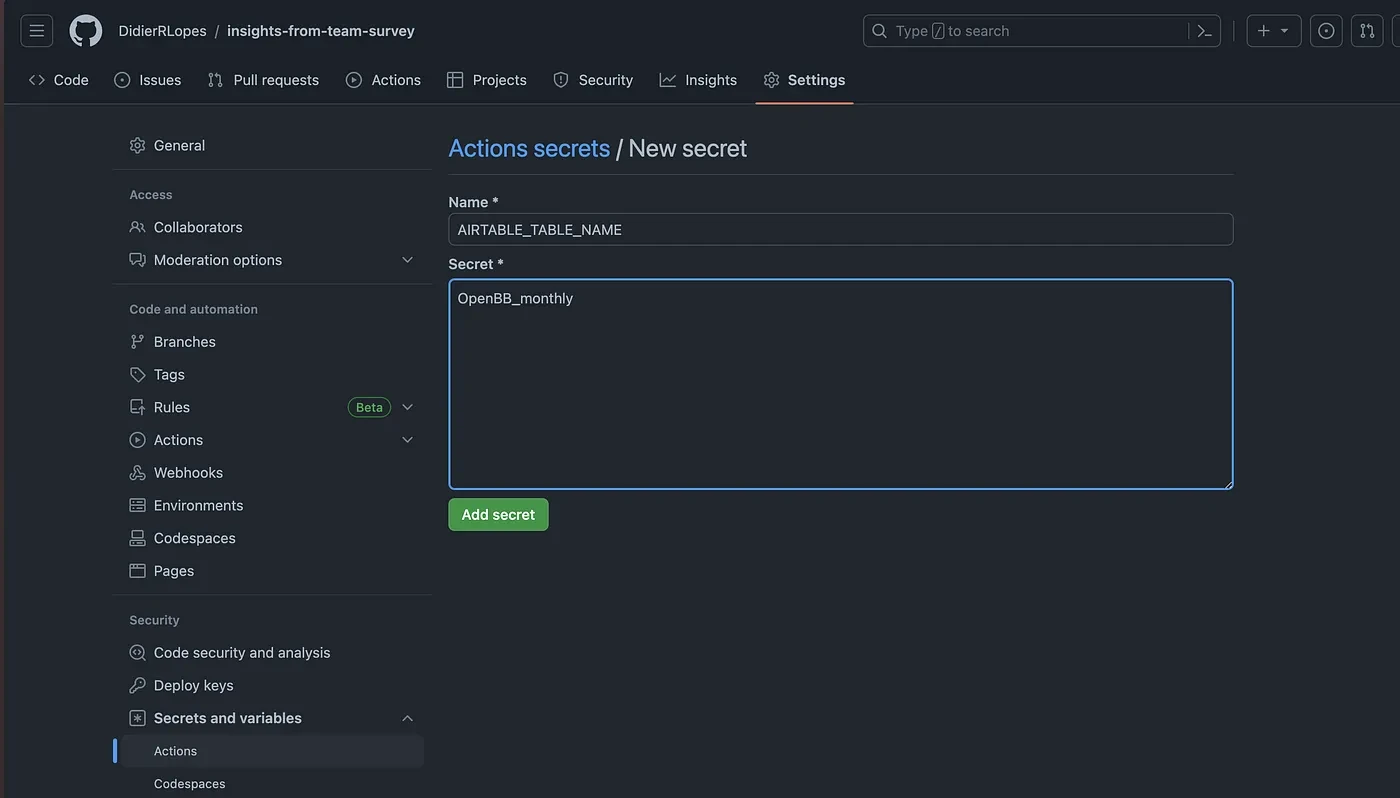This screenshot has width=1400, height=798.
Task: Click the search bar at top
Action: tap(1025, 31)
